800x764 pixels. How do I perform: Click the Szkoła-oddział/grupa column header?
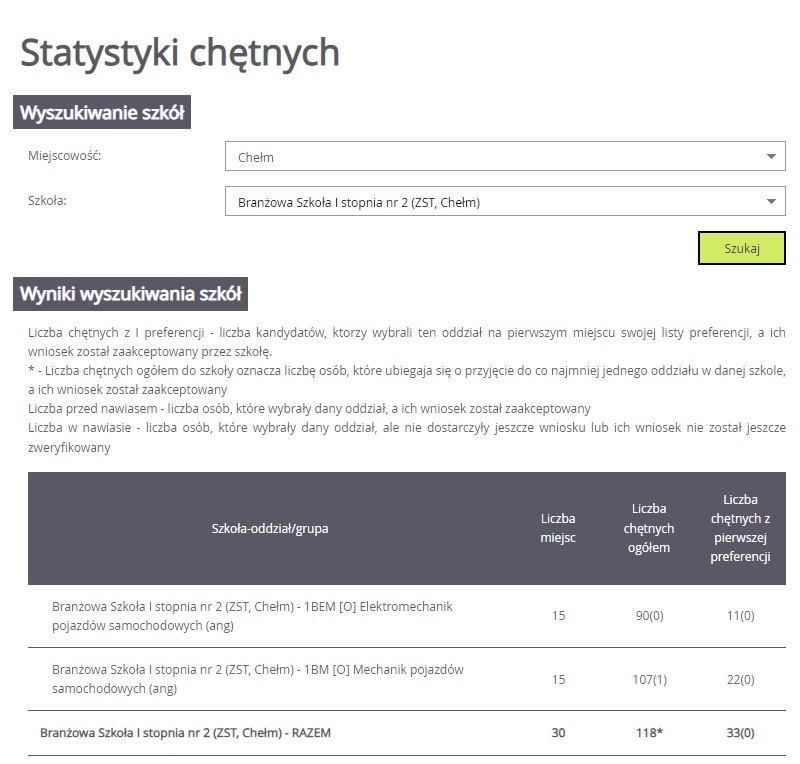pyautogui.click(x=270, y=528)
